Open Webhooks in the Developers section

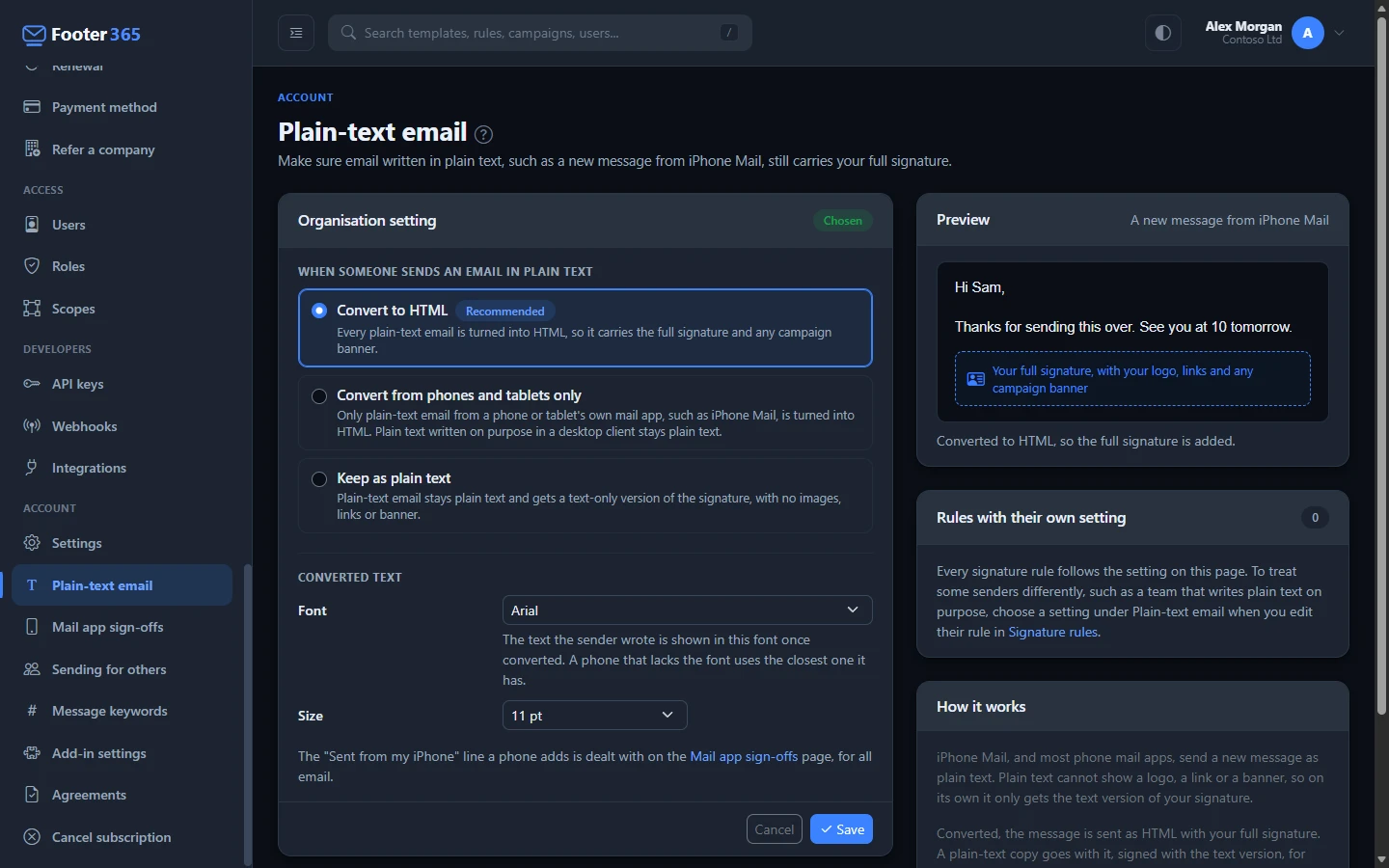pos(123,426)
